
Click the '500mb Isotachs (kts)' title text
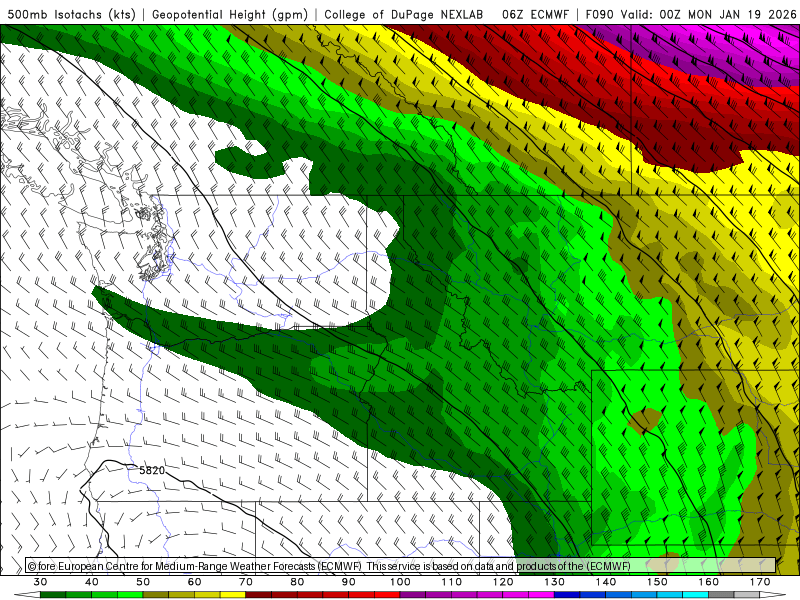click(71, 14)
